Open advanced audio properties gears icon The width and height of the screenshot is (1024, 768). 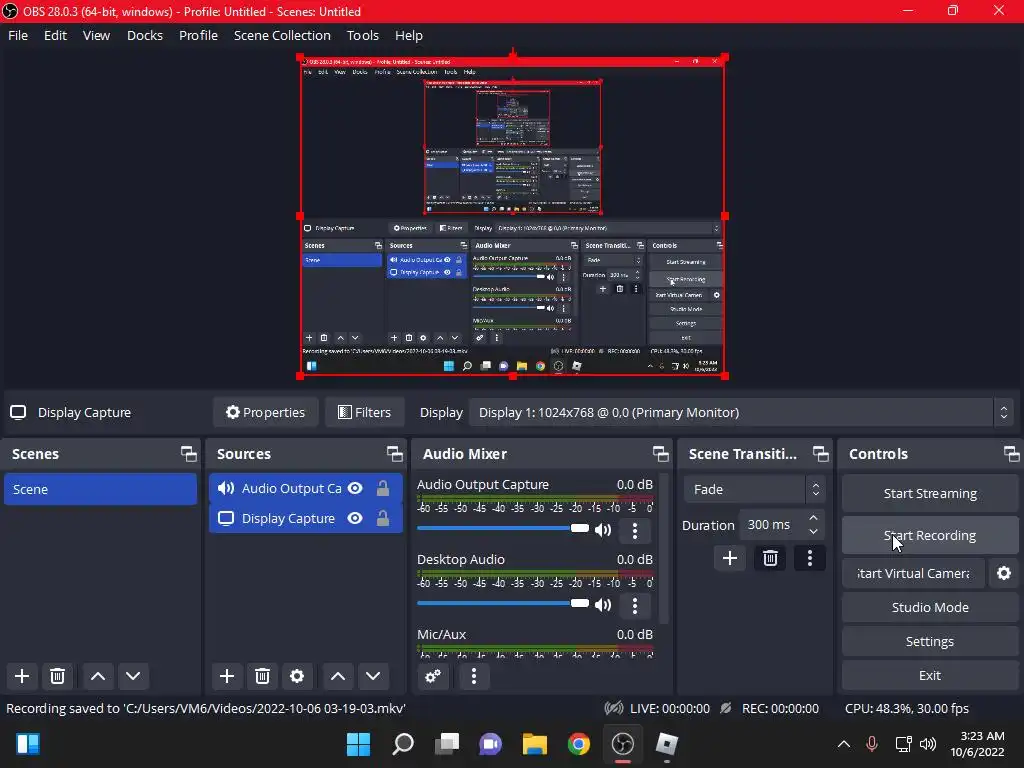433,676
